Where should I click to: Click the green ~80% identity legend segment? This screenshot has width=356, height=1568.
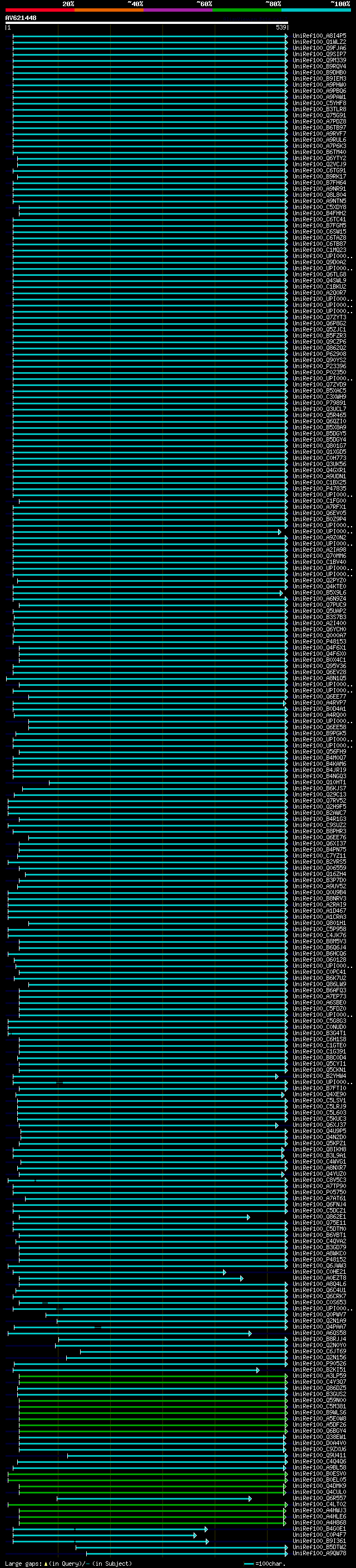coord(247,10)
